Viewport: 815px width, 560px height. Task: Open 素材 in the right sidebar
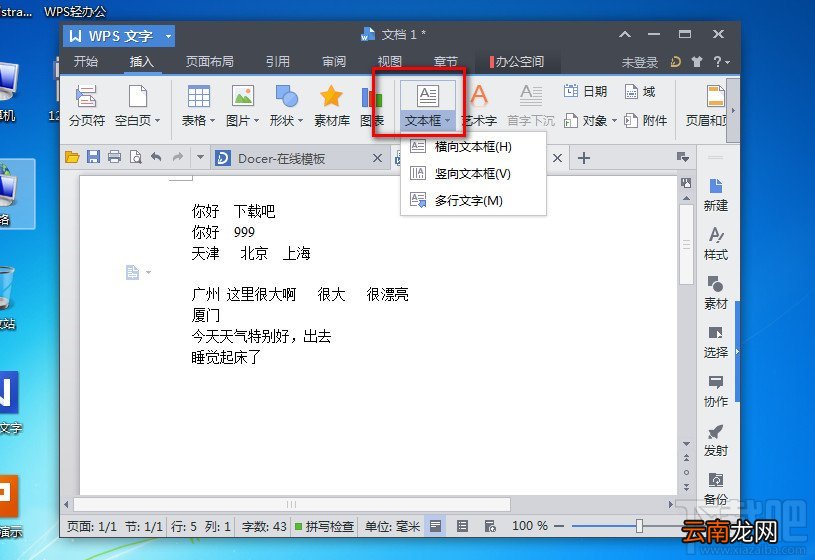point(716,293)
